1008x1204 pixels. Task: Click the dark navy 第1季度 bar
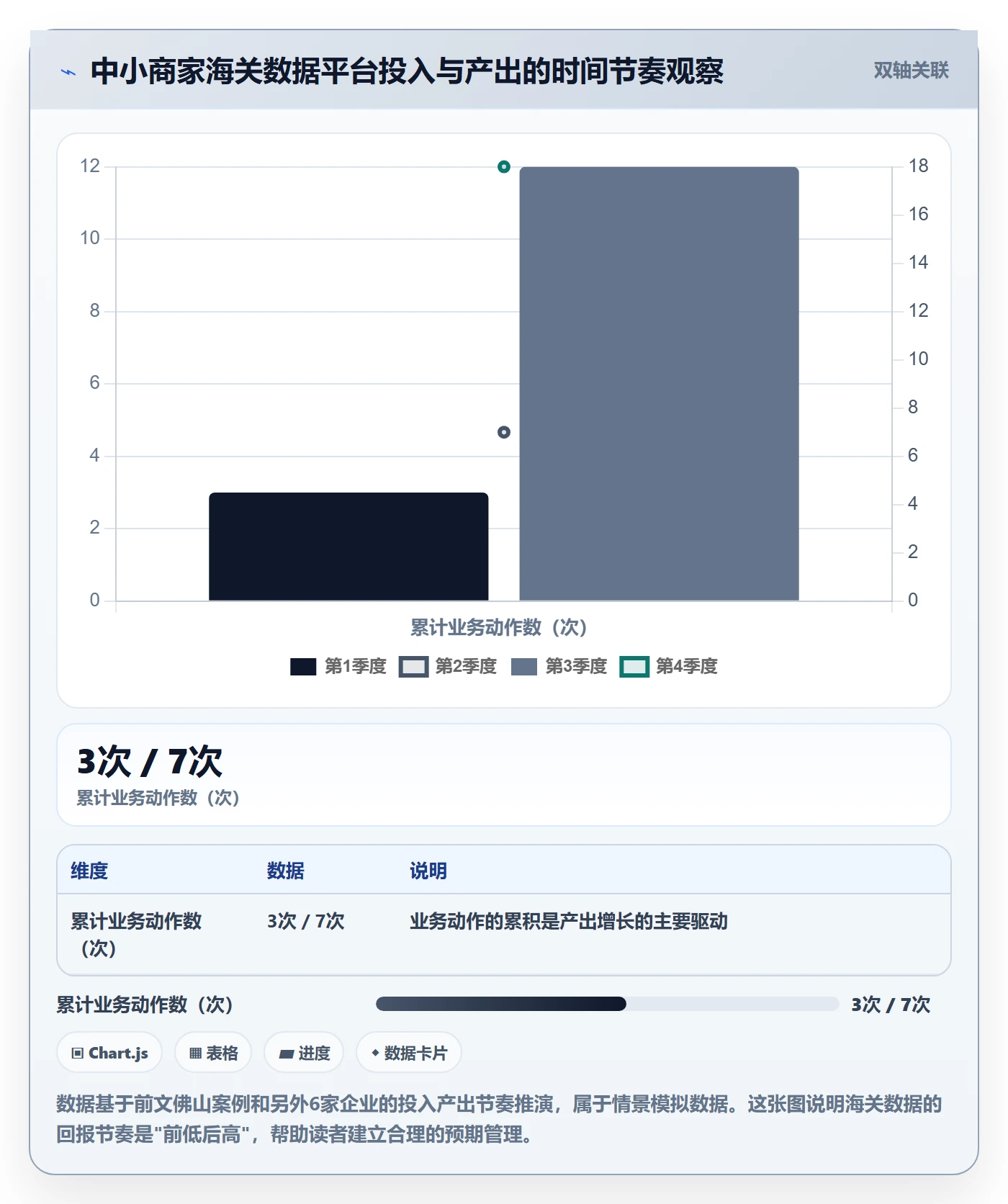pyautogui.click(x=348, y=547)
